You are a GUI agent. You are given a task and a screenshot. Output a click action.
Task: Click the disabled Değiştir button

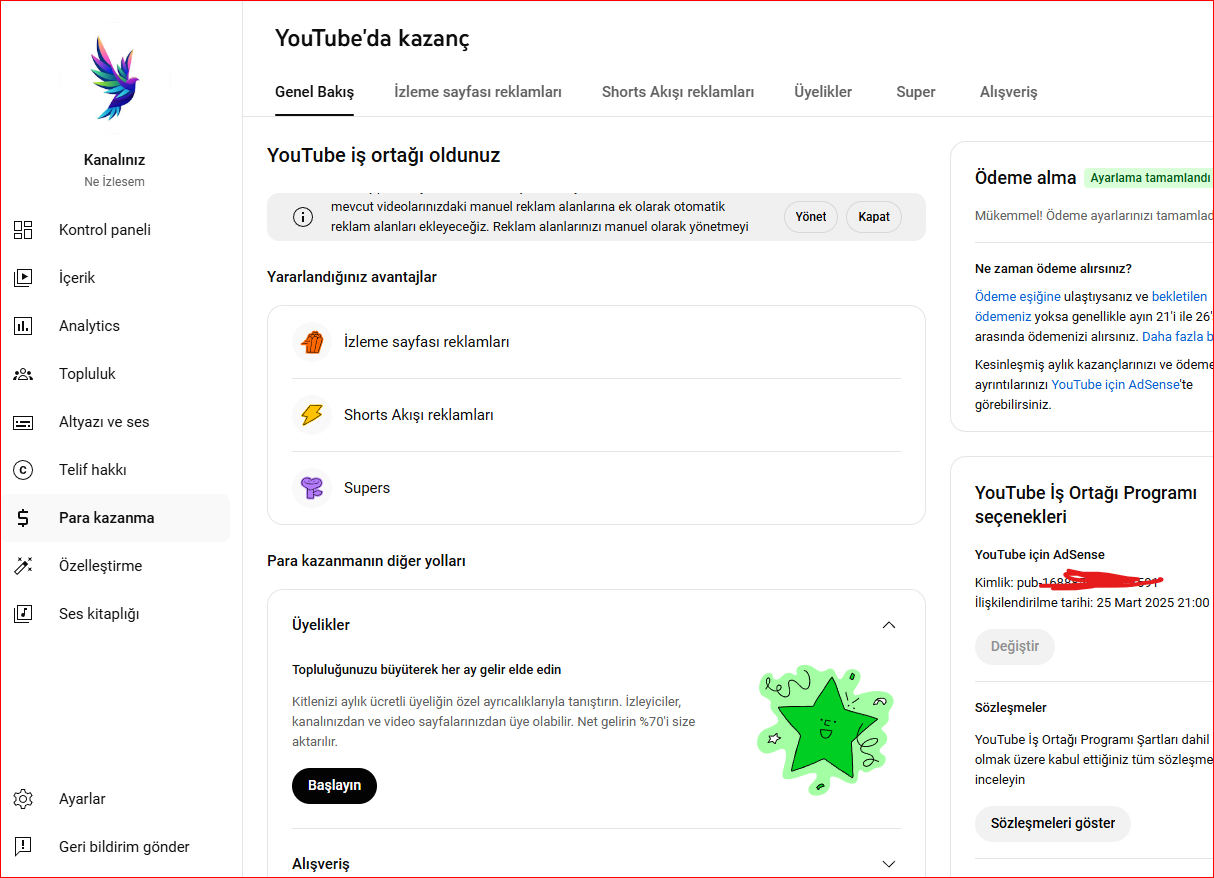coord(1014,647)
